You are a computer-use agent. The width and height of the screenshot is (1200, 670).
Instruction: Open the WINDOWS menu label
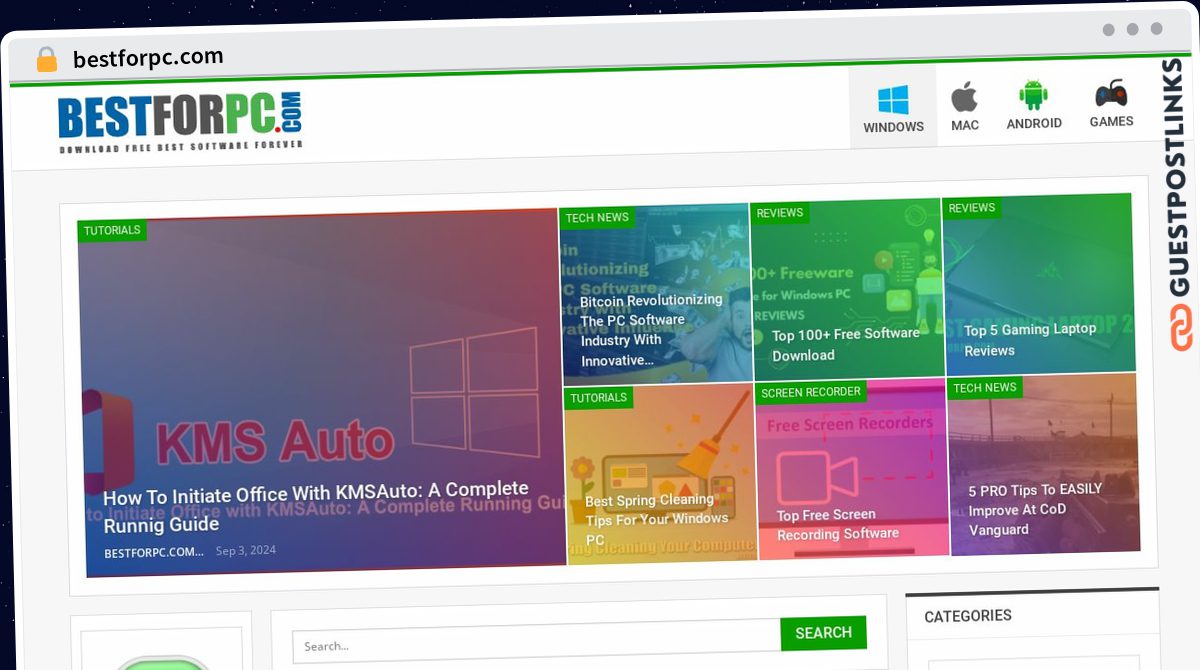pos(893,128)
